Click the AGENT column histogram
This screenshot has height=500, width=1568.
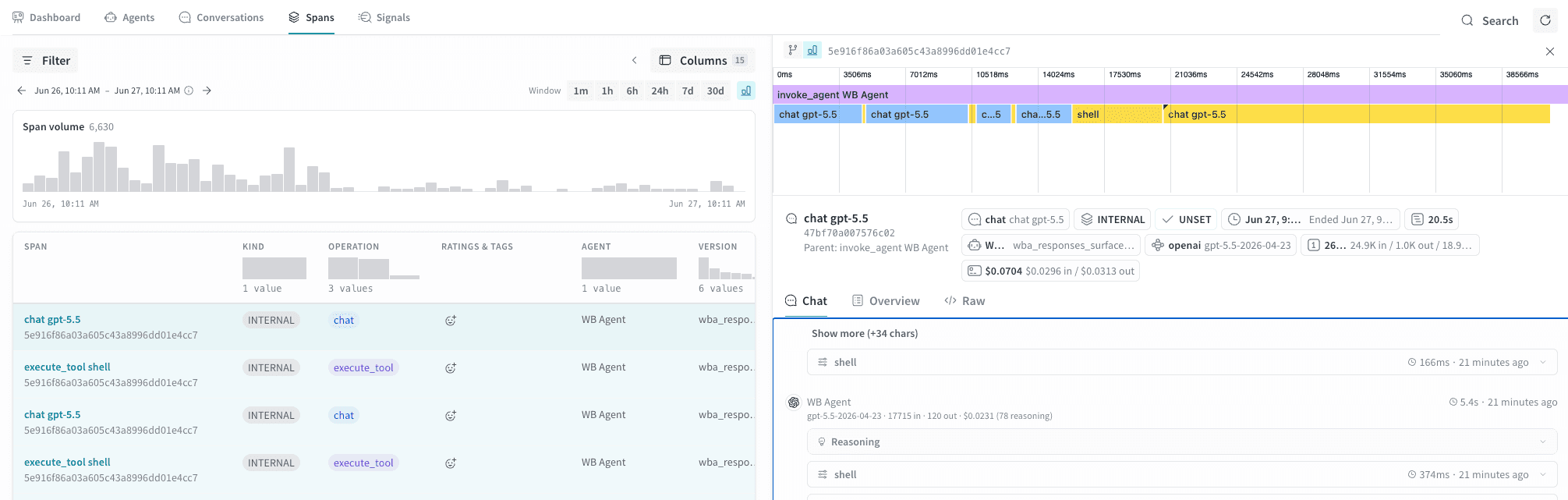pyautogui.click(x=629, y=268)
